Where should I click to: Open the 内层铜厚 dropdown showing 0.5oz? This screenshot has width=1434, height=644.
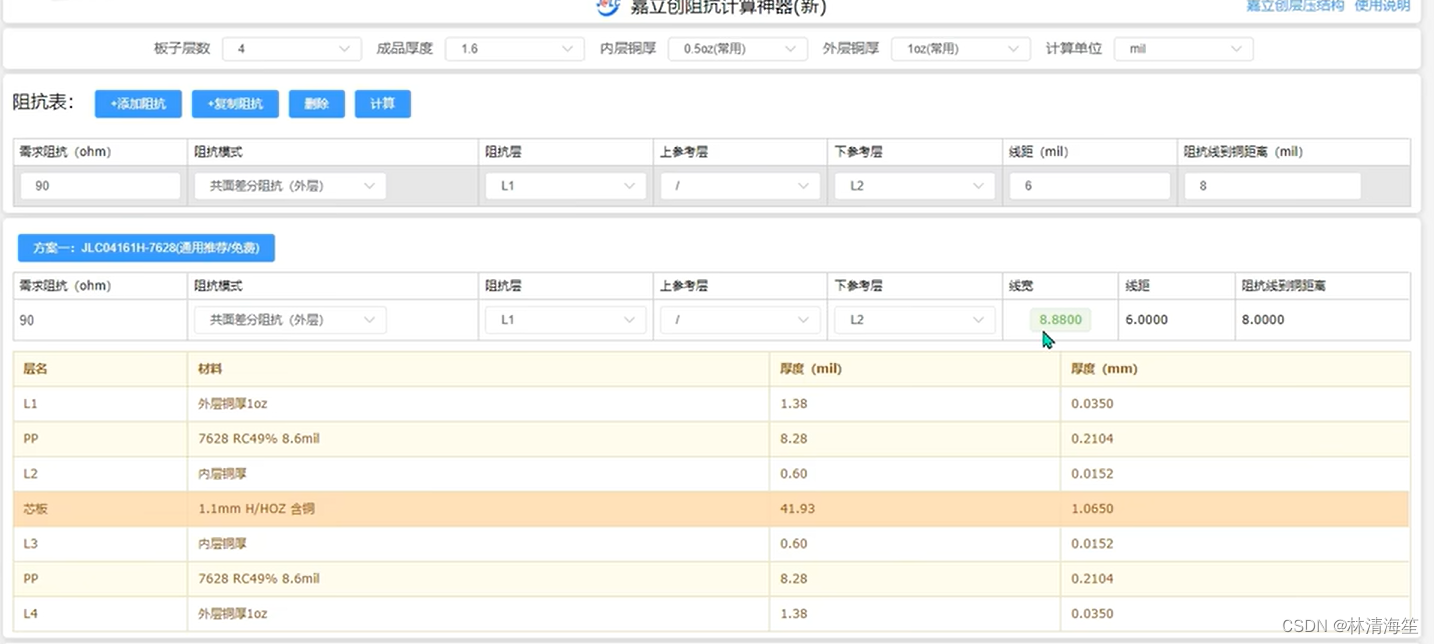(x=738, y=49)
